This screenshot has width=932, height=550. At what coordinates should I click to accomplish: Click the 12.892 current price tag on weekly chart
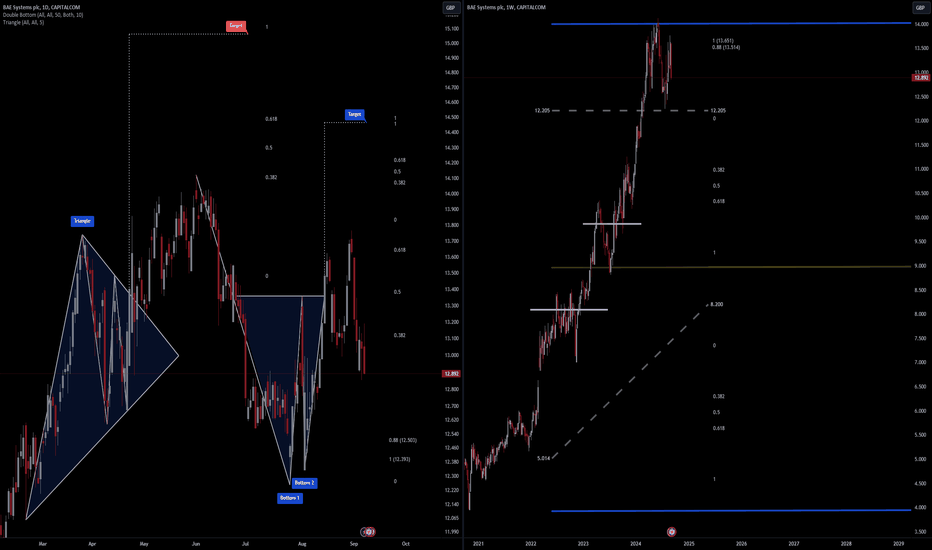click(921, 78)
